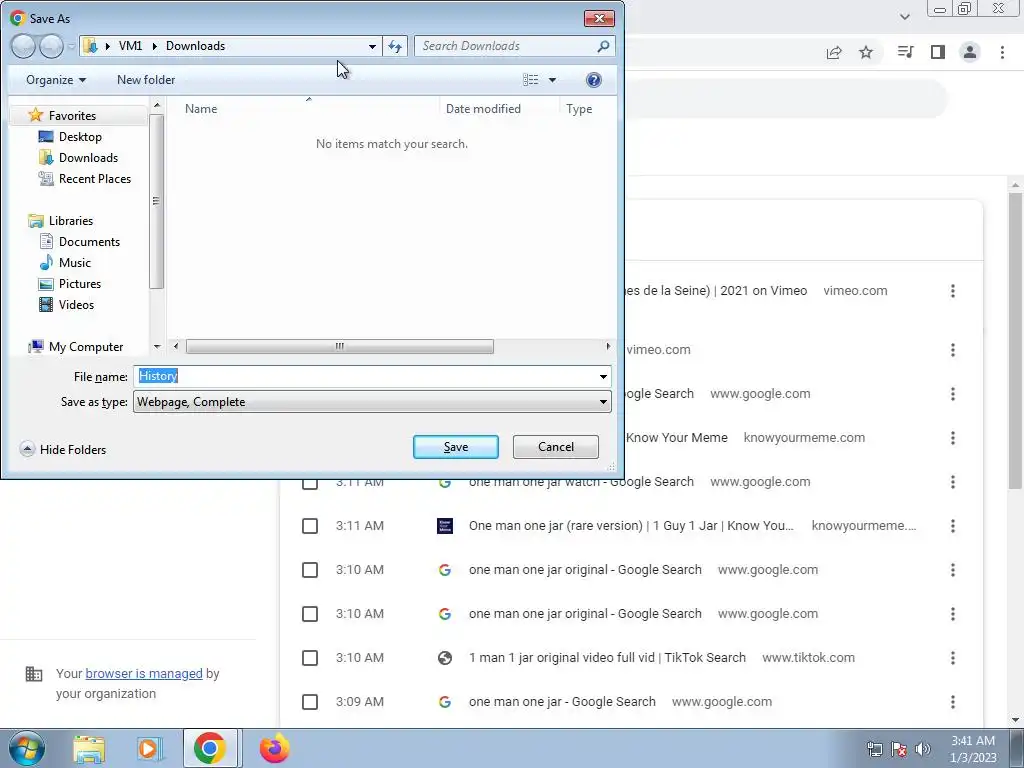Open the Save as type combo box

click(372, 402)
